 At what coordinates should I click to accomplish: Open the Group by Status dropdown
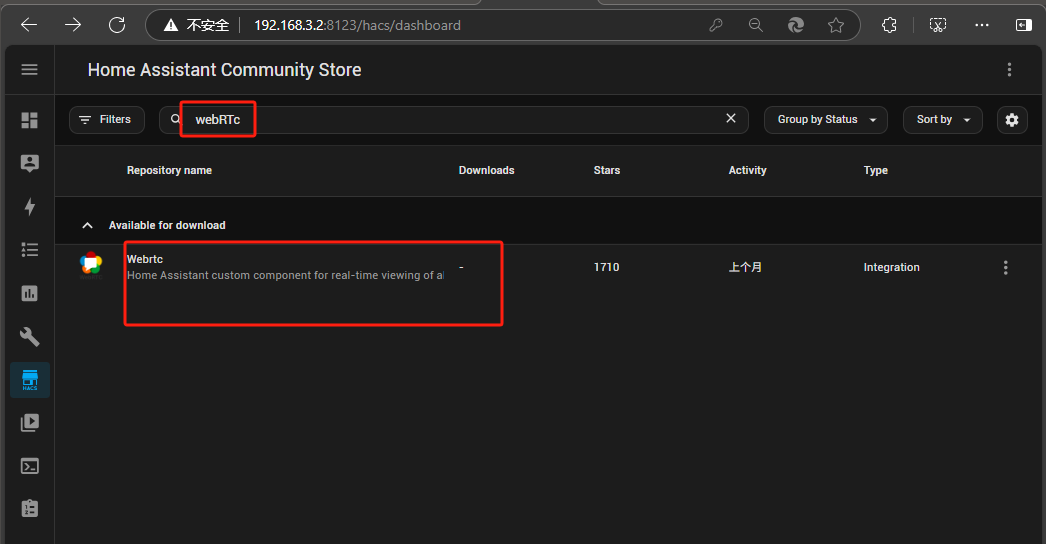pyautogui.click(x=825, y=120)
